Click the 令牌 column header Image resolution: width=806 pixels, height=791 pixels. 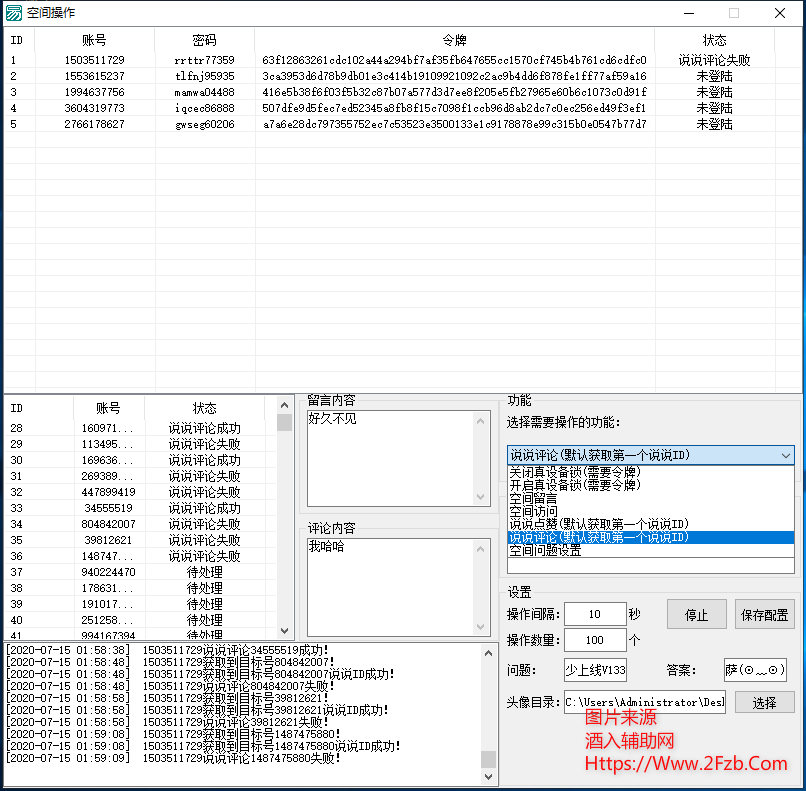pos(454,40)
